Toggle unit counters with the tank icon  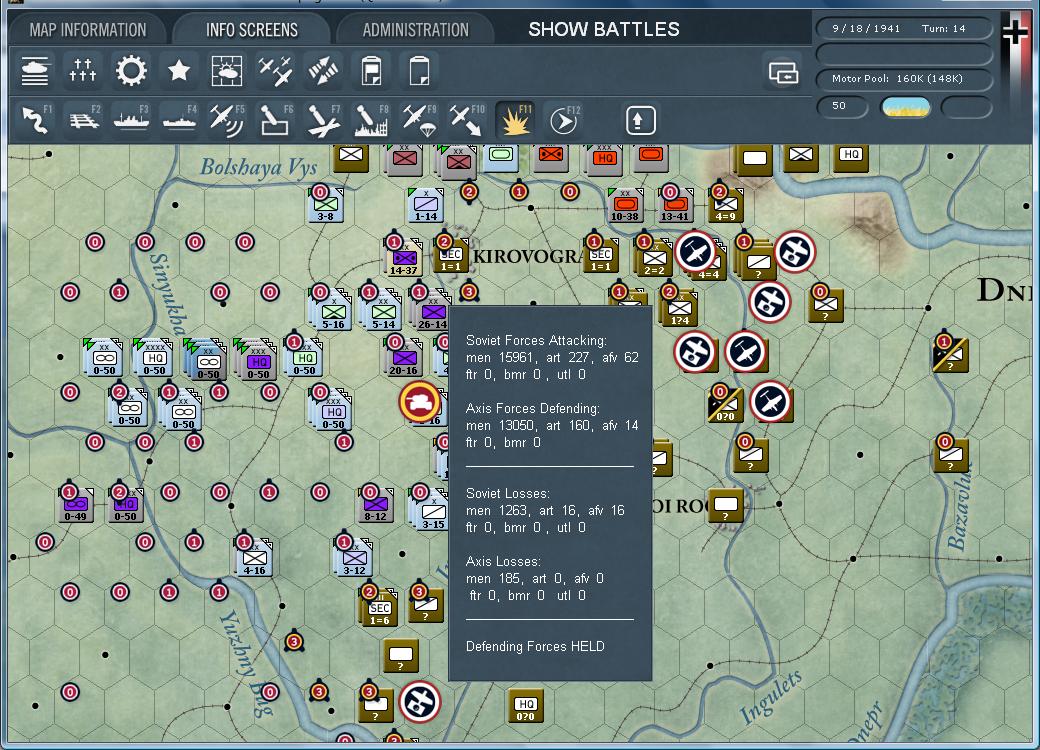click(x=34, y=71)
